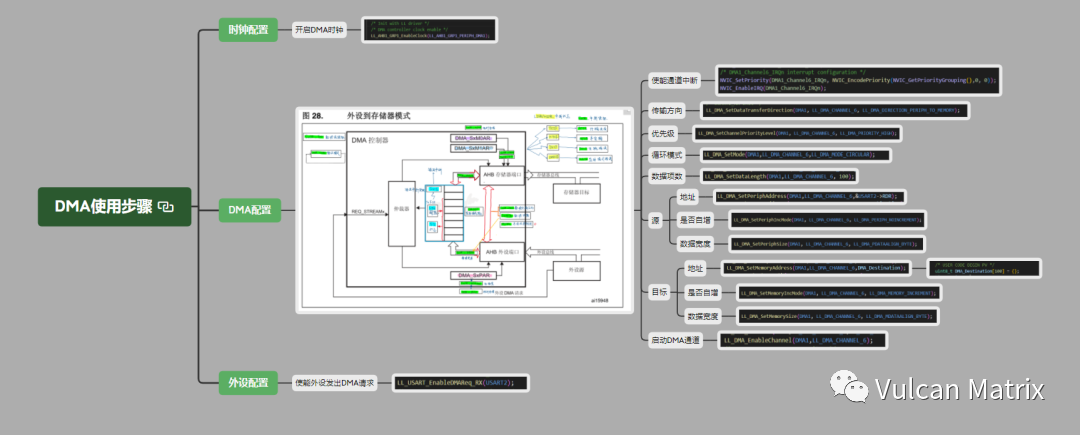Click the LL_DMA_SetMemoryAddress code block
The image size is (1080, 435).
tap(818, 268)
